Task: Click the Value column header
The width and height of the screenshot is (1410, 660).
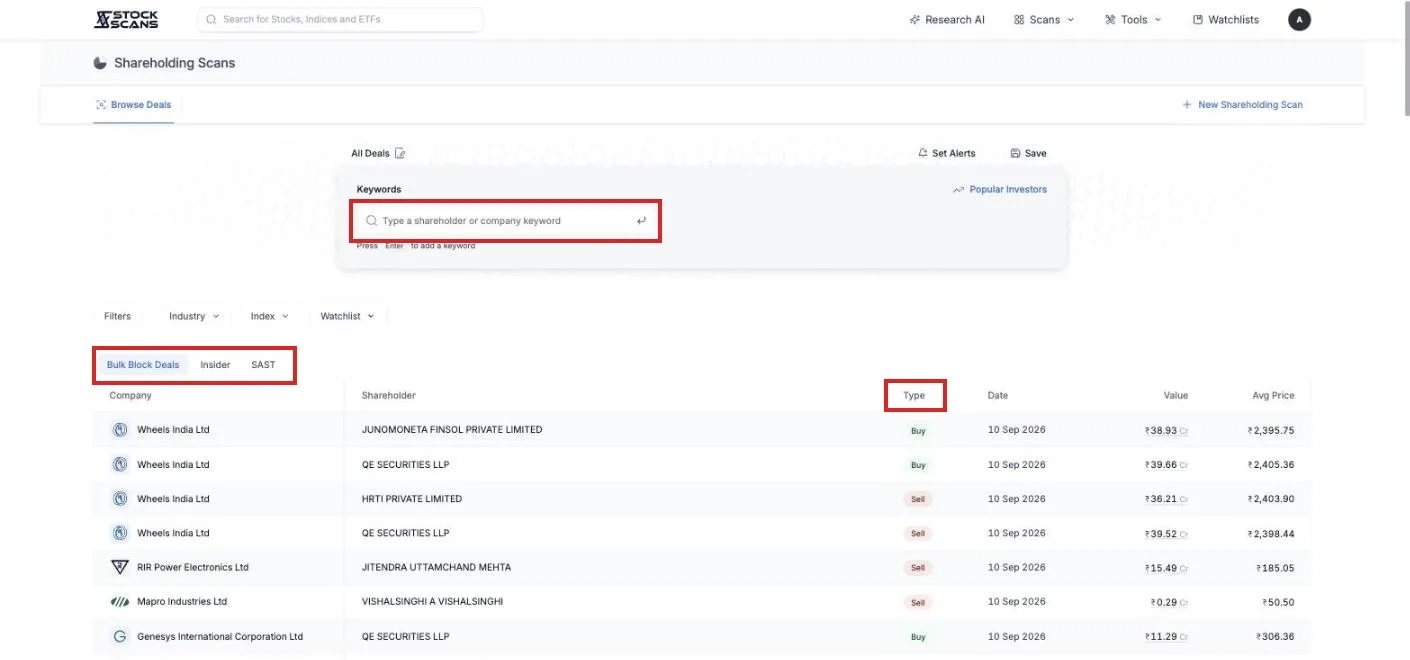Action: (x=1175, y=396)
